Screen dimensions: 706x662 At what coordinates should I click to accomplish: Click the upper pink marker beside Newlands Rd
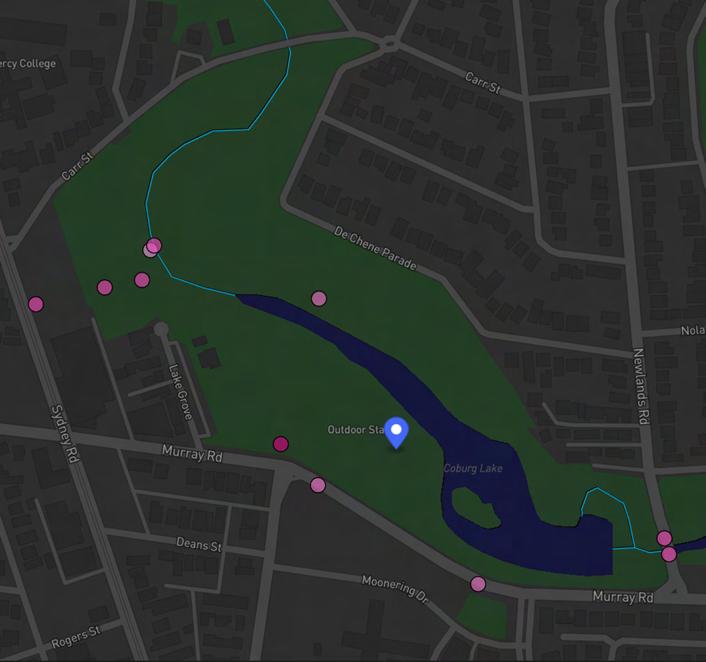(665, 538)
